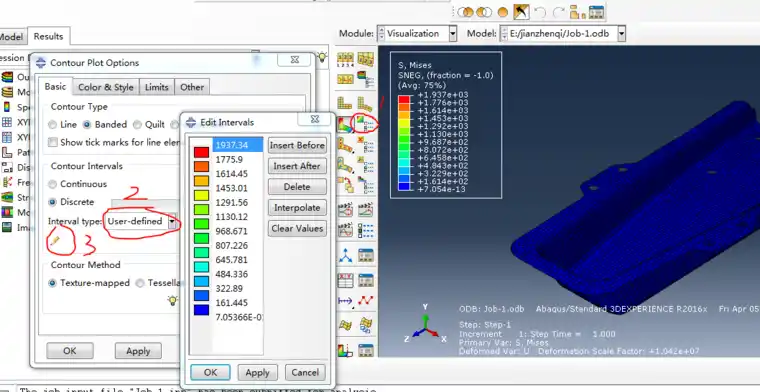Open XY Data Manager icon
This screenshot has height=392, width=760.
[365, 280]
